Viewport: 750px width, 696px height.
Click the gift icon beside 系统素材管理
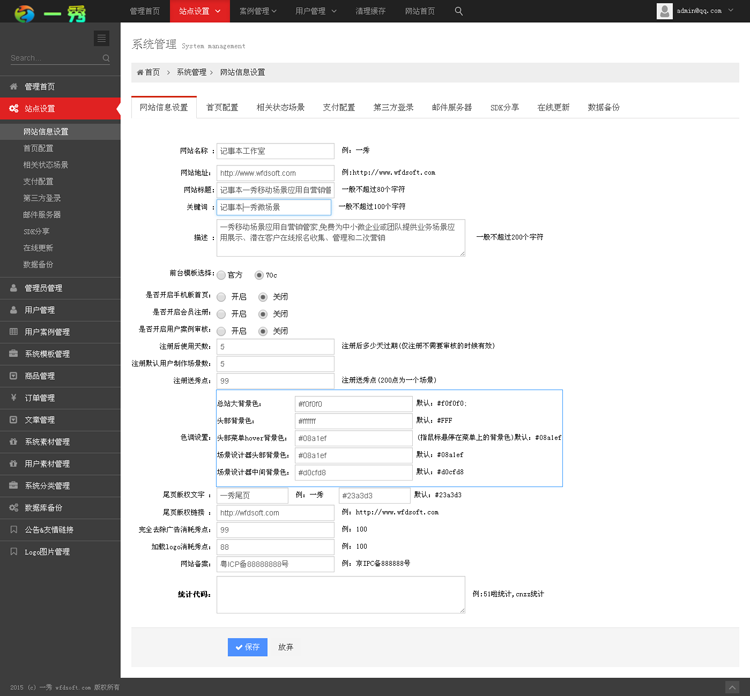(x=13, y=442)
